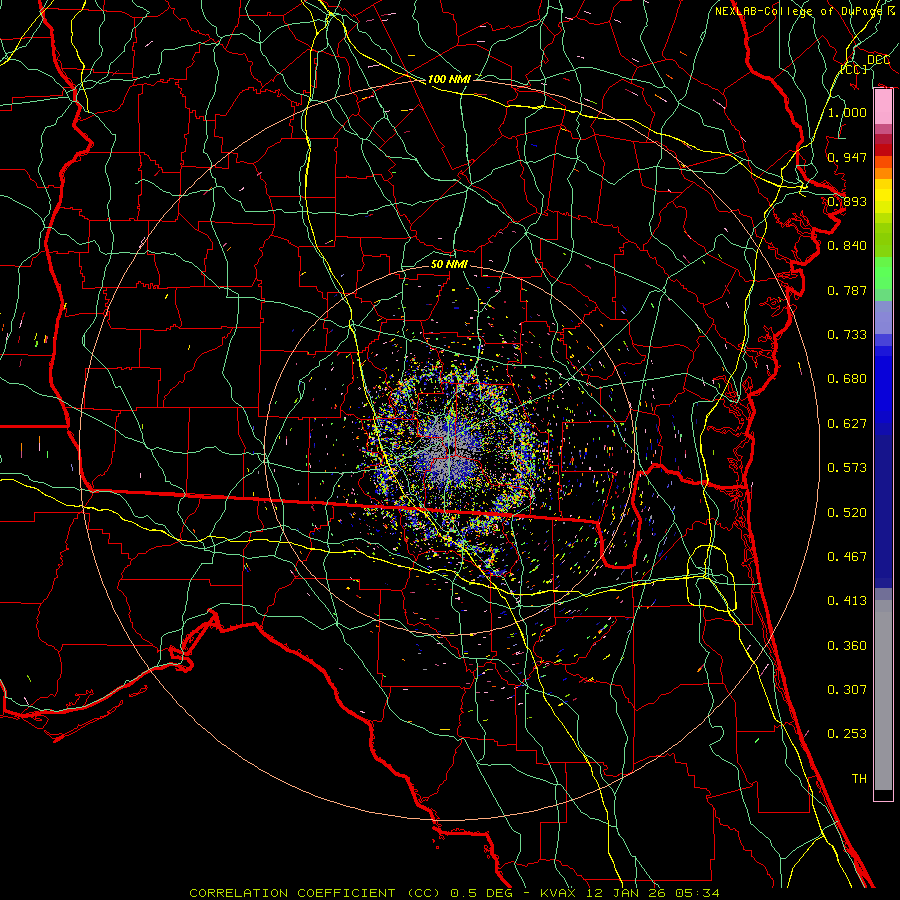Click the 50 NMI range ring label
900x900 pixels.
point(449,264)
